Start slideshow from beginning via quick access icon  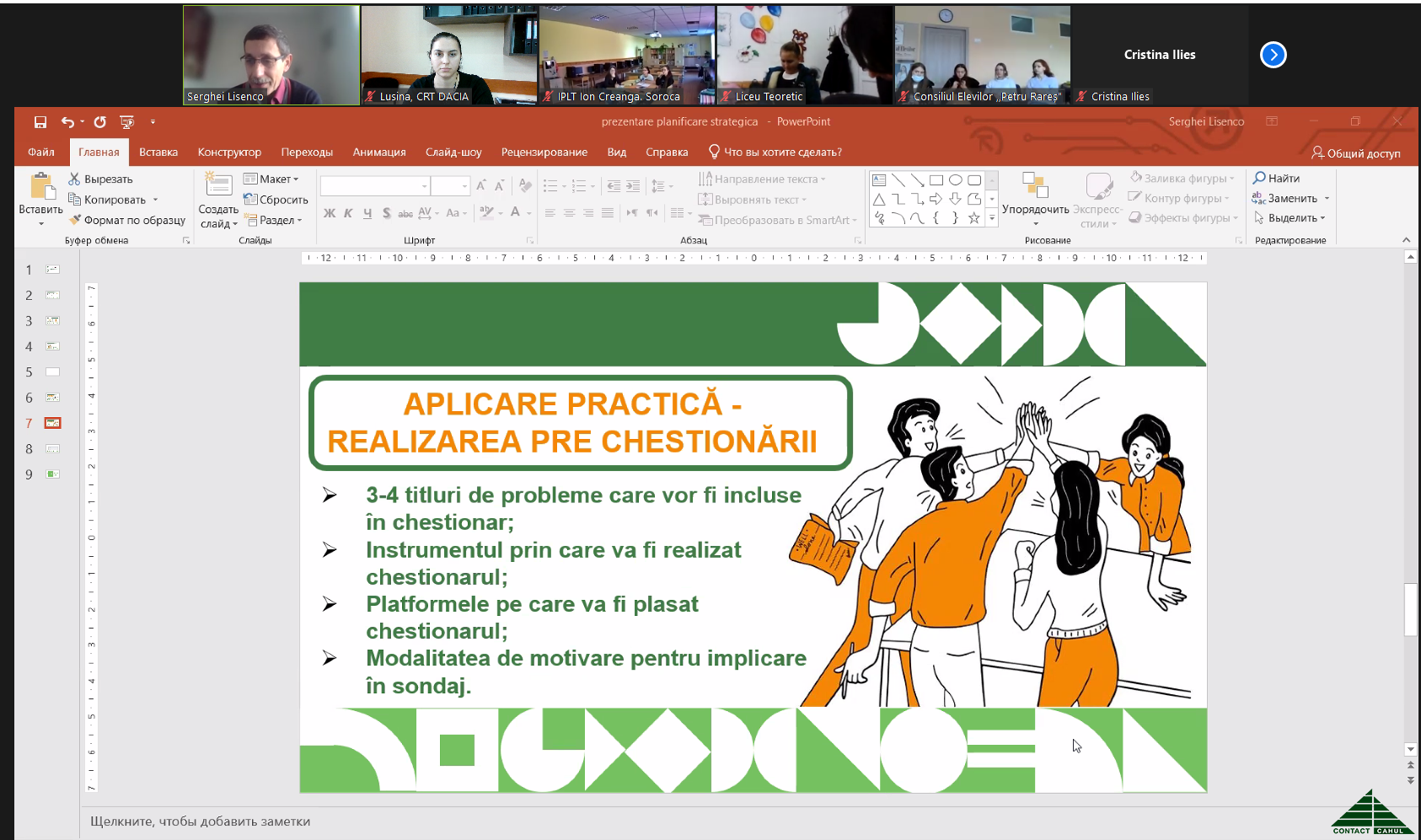pos(126,122)
